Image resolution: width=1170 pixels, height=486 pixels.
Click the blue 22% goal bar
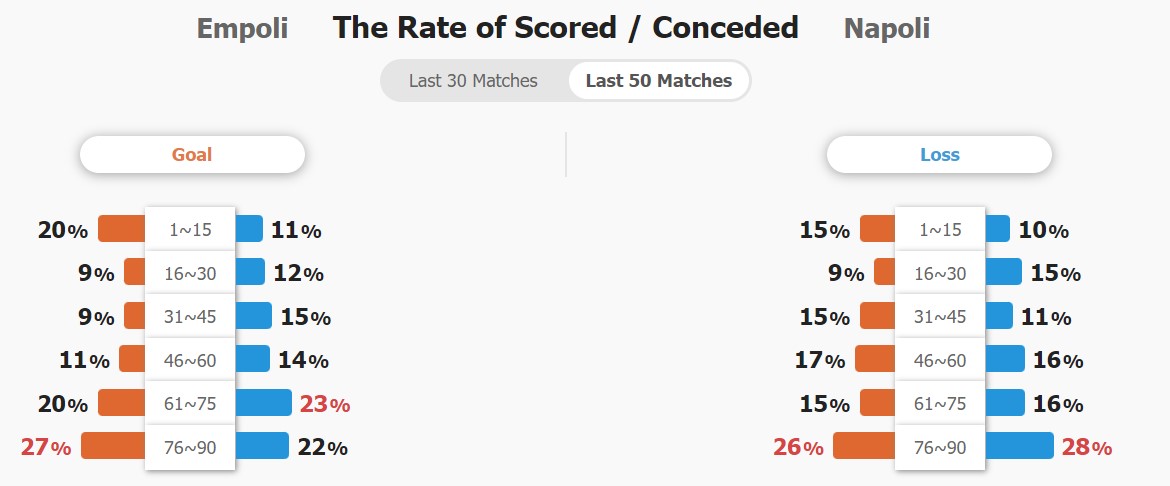point(262,446)
